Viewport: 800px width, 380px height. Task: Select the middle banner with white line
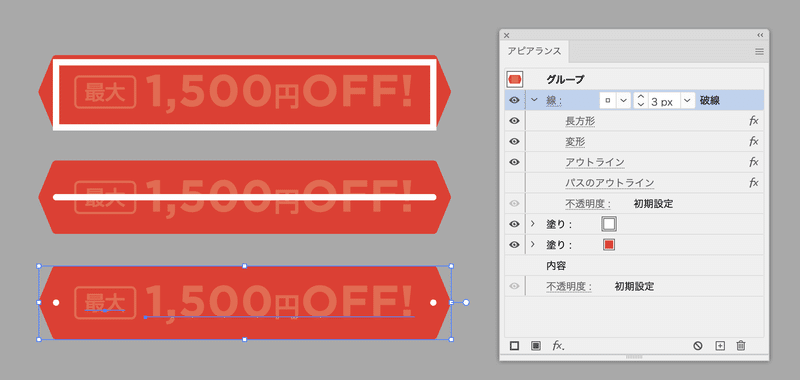(x=244, y=197)
